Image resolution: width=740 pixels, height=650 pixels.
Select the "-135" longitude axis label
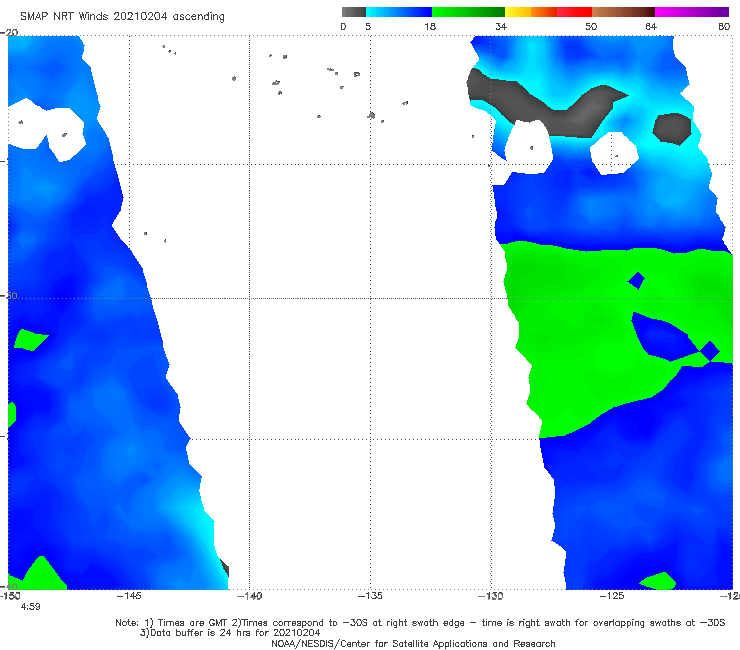(370, 596)
